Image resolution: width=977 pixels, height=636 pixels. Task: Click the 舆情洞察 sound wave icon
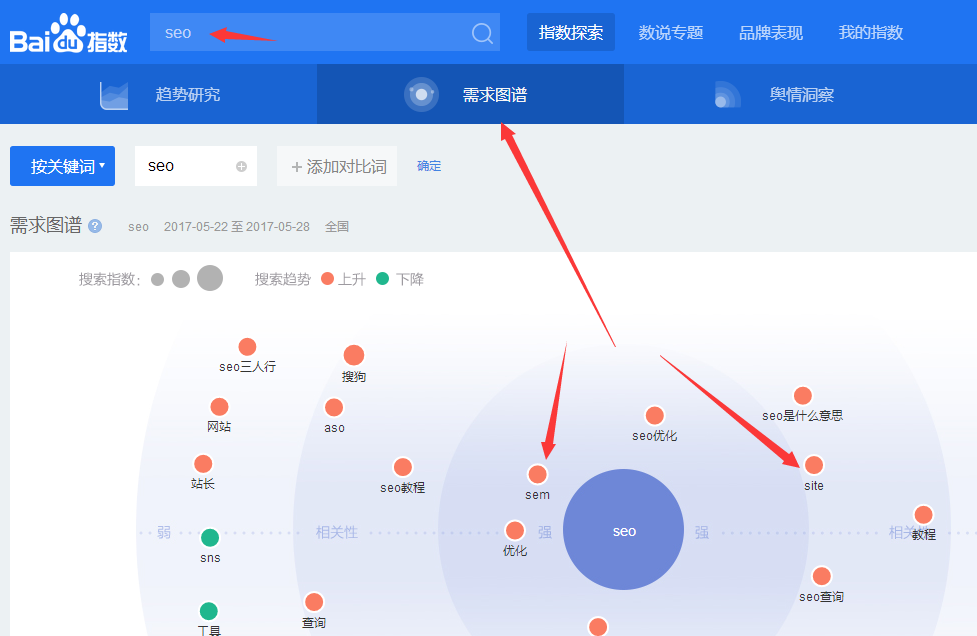(x=726, y=93)
